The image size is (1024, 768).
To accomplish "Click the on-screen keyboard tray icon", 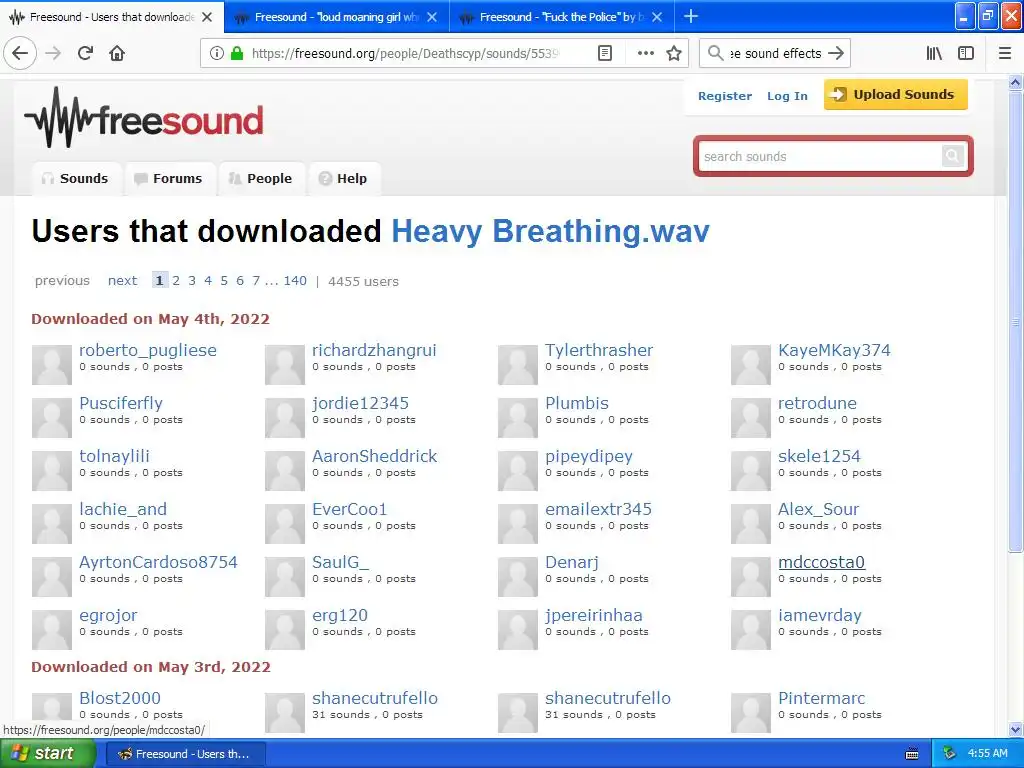I will point(912,754).
